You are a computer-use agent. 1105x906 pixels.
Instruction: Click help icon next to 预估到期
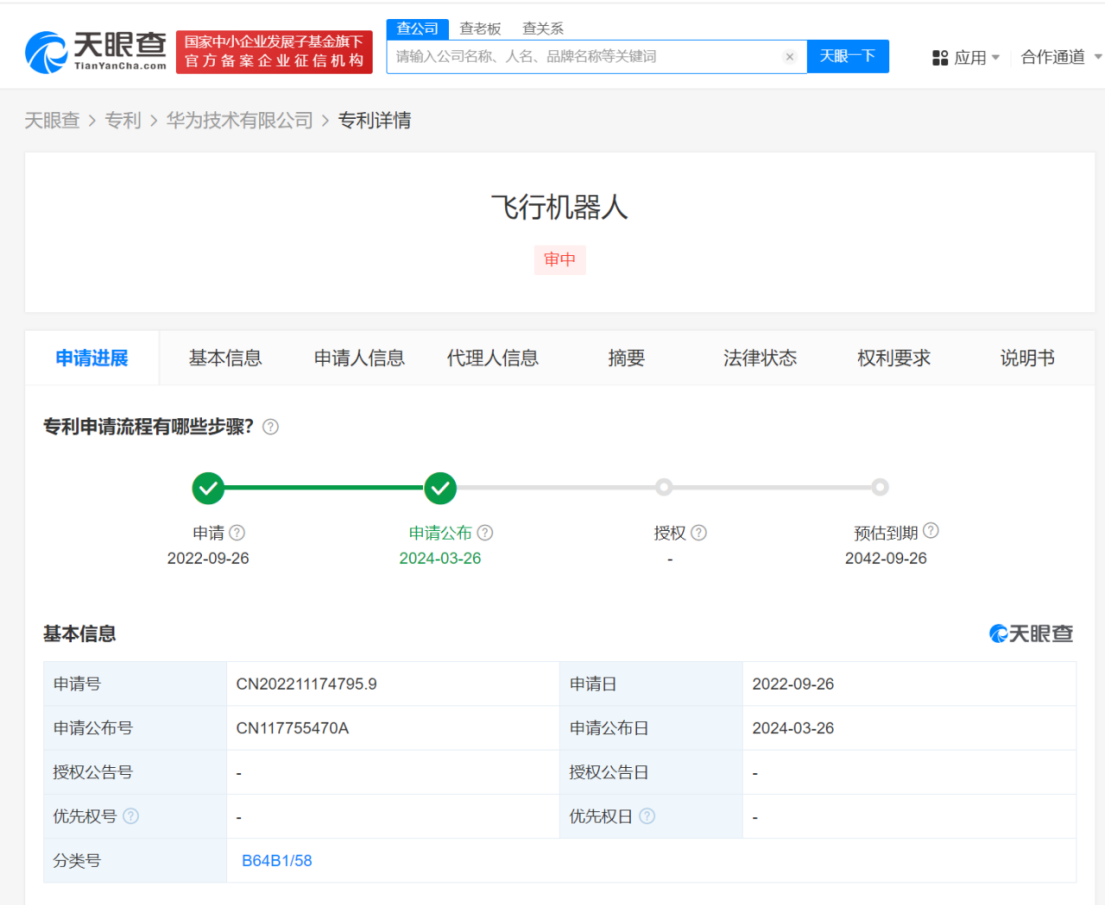[x=931, y=531]
